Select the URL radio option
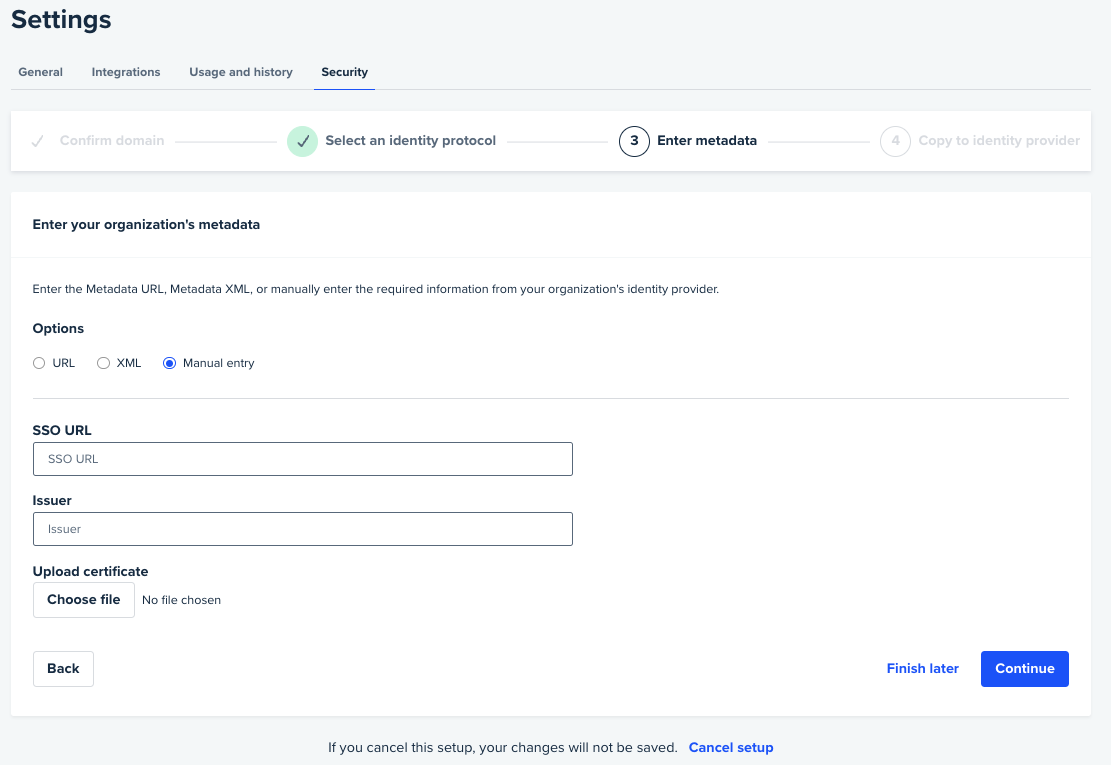Viewport: 1111px width, 765px height. click(39, 363)
